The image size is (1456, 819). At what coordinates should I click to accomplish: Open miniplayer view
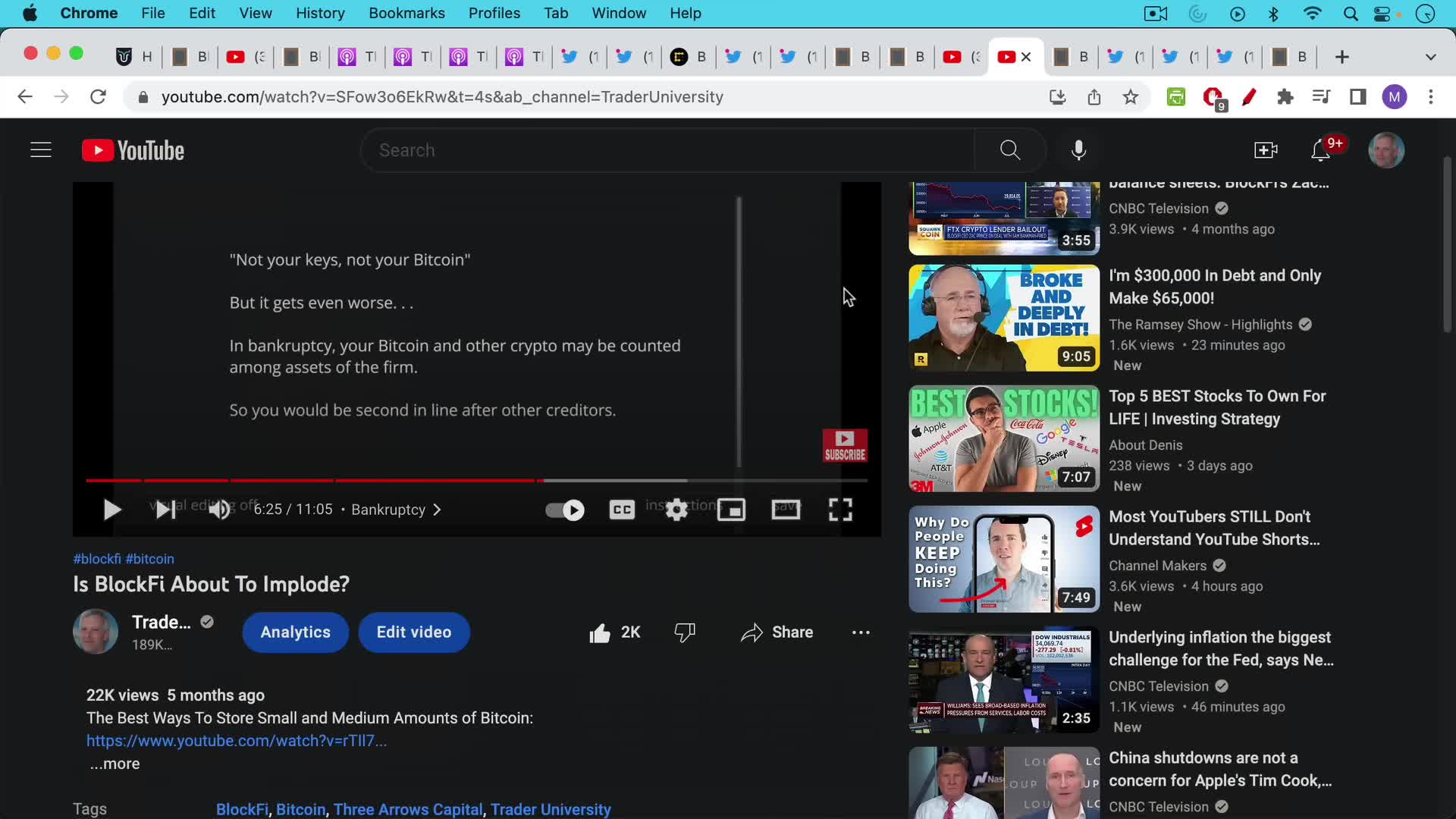coord(731,510)
